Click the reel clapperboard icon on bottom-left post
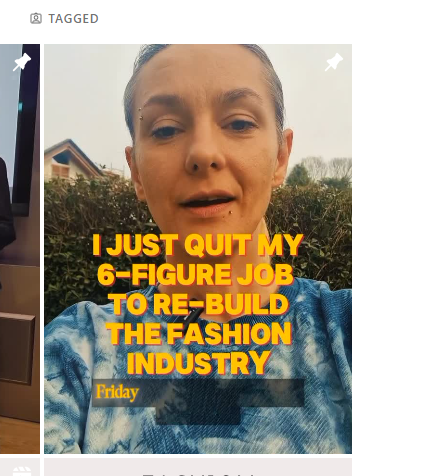 (22, 471)
